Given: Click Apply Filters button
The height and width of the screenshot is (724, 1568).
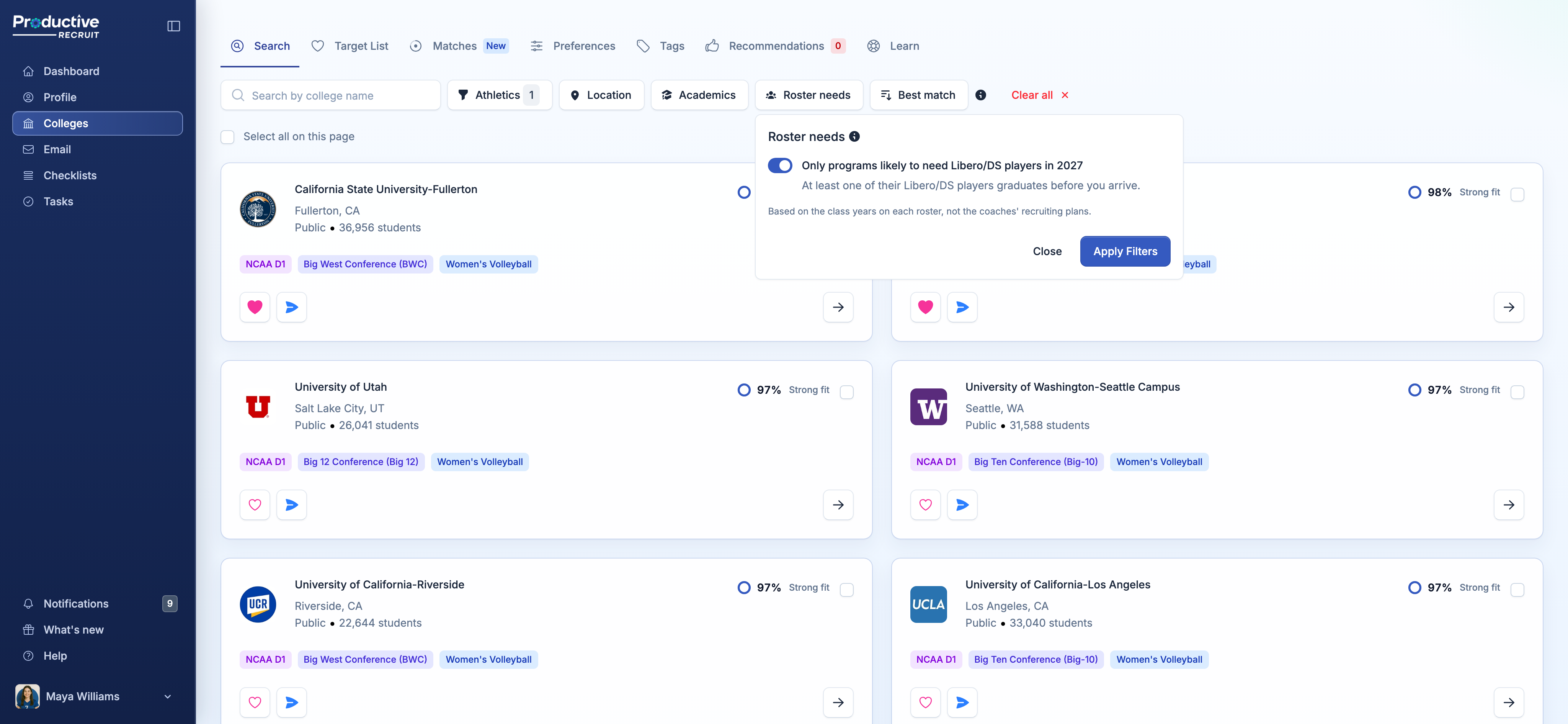Looking at the screenshot, I should tap(1125, 251).
